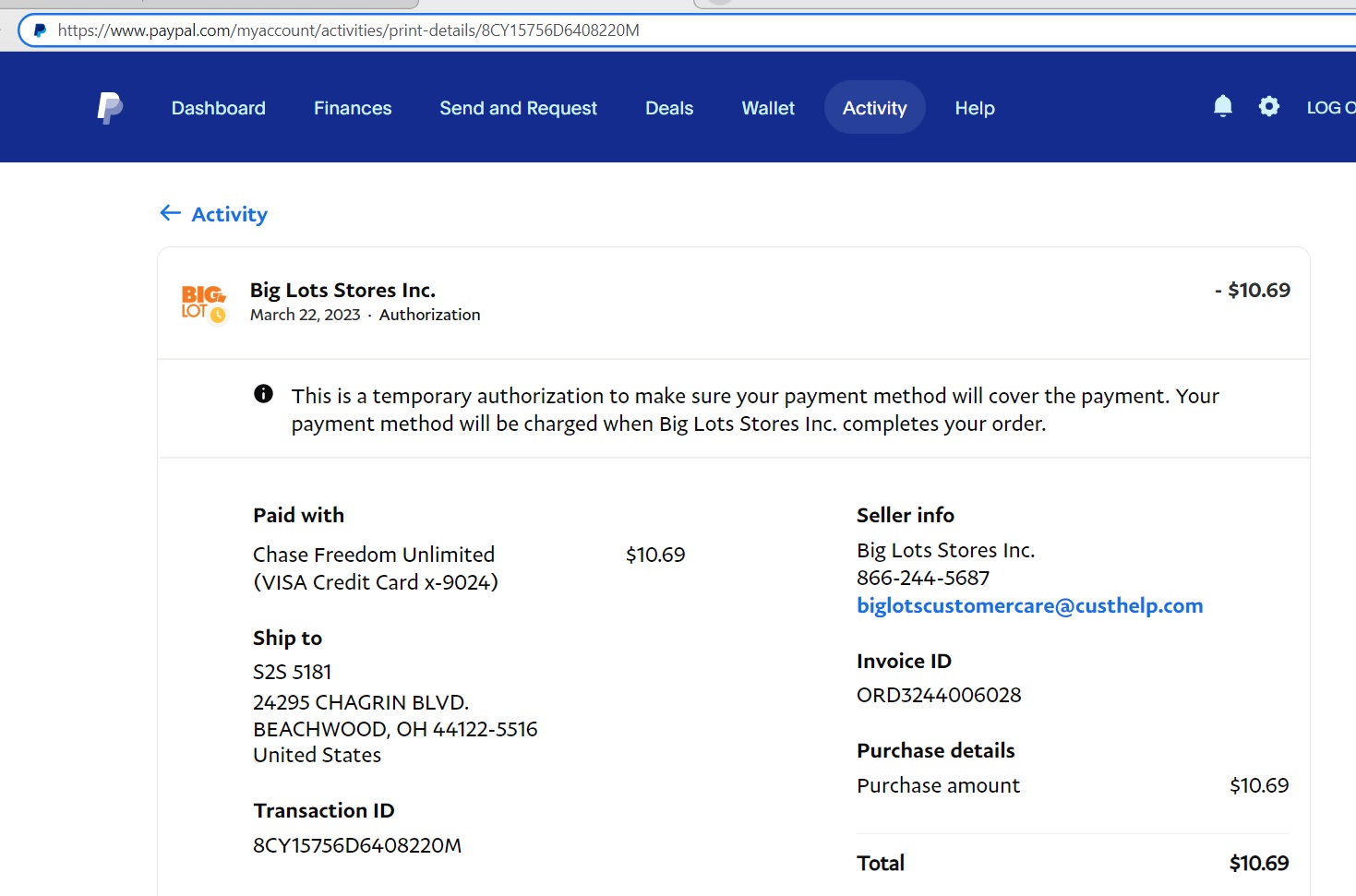Click the Log Out button

1330,108
